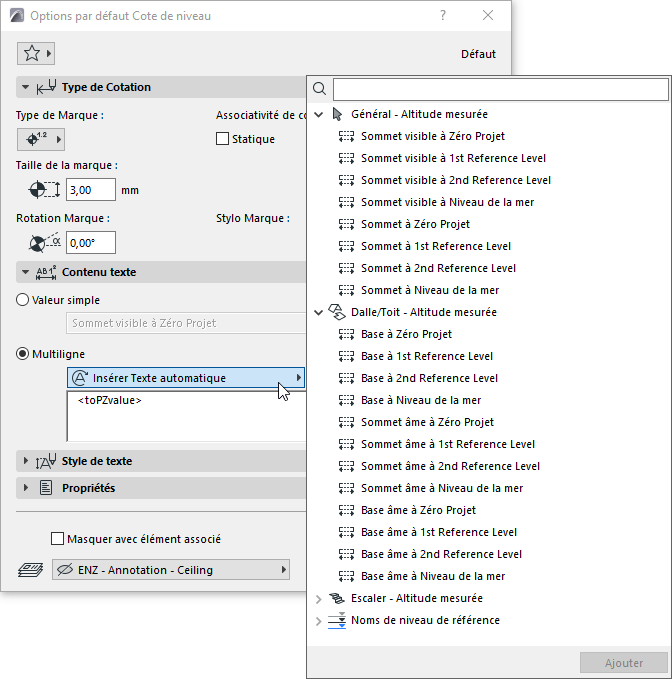Select Sommet à 1st Reference Level

pos(436,246)
